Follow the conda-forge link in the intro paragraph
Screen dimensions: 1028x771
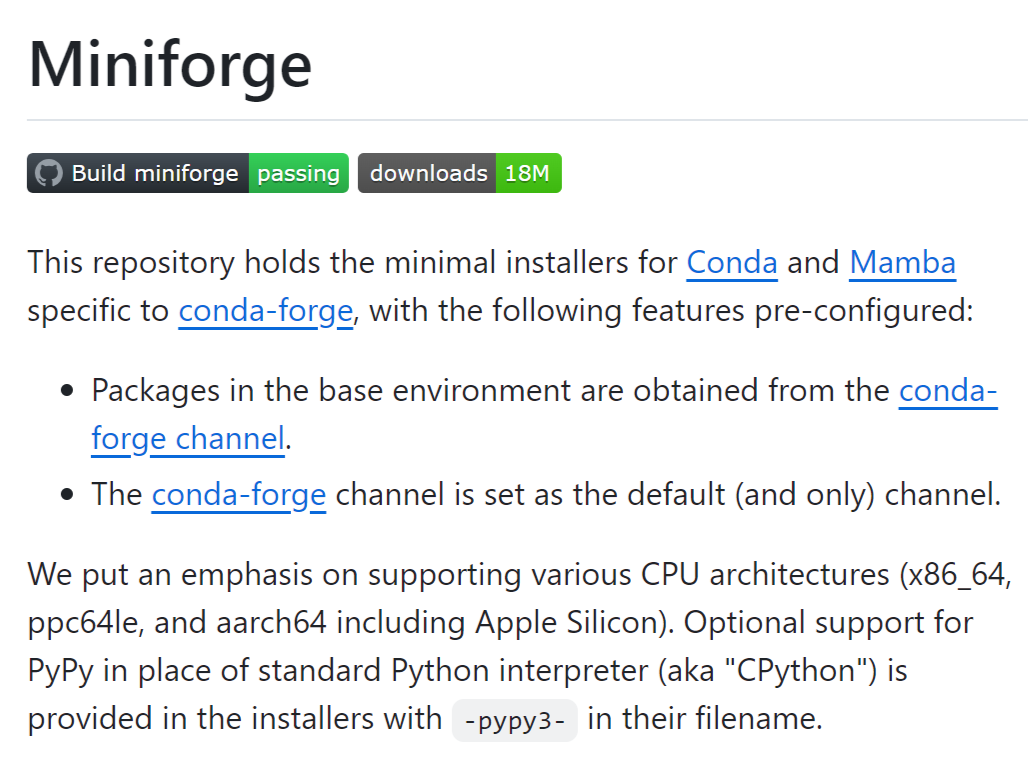click(x=265, y=311)
